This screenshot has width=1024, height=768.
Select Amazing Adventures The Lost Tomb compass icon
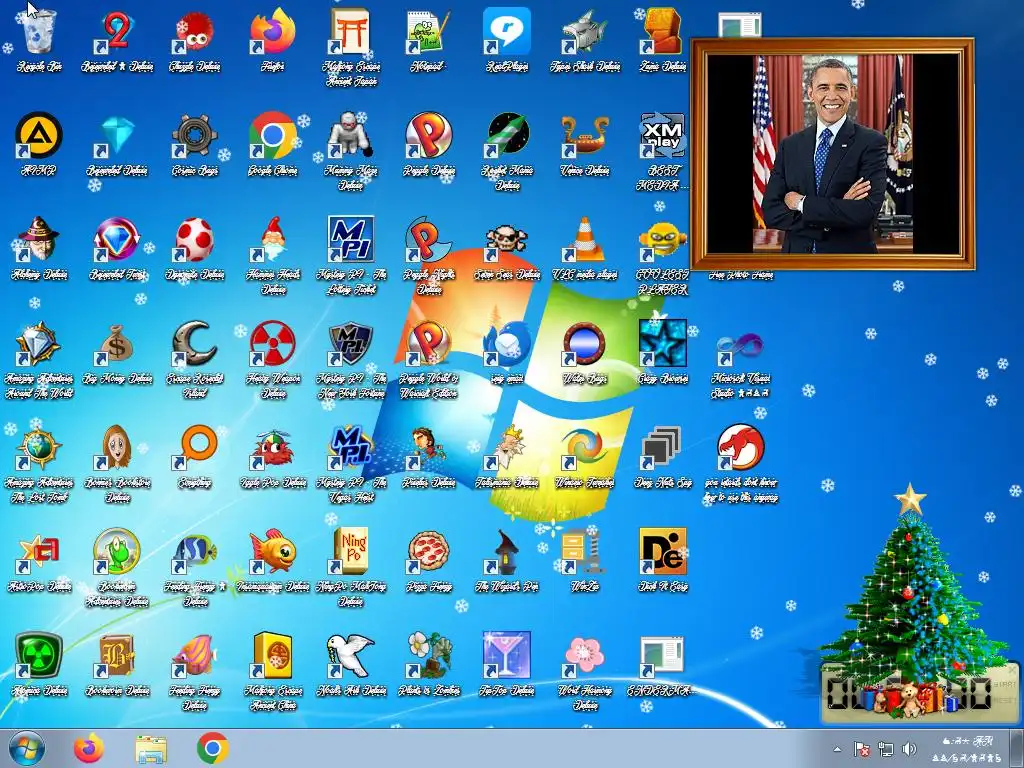(39, 448)
